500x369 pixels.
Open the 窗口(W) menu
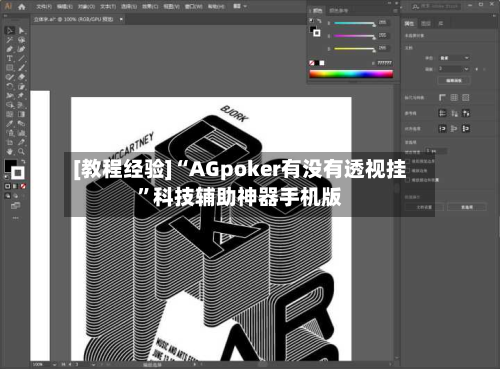point(193,7)
